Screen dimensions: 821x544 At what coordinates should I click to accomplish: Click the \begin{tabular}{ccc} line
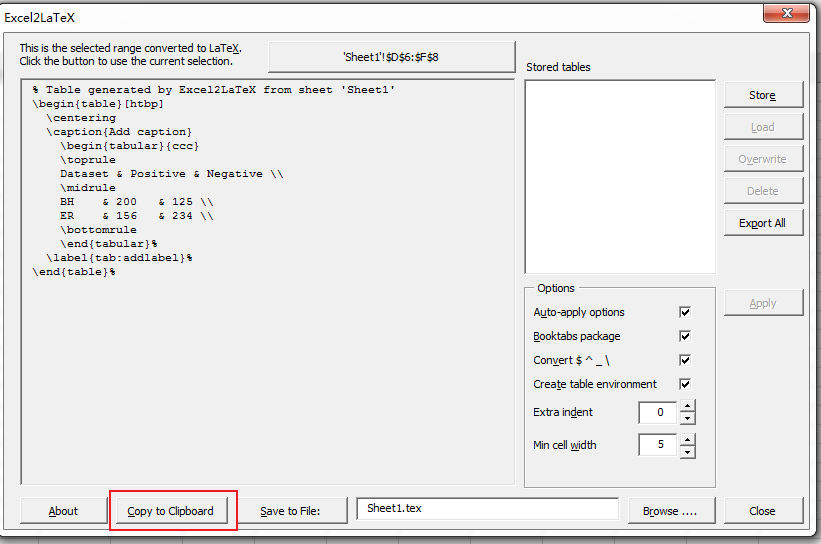(129, 146)
